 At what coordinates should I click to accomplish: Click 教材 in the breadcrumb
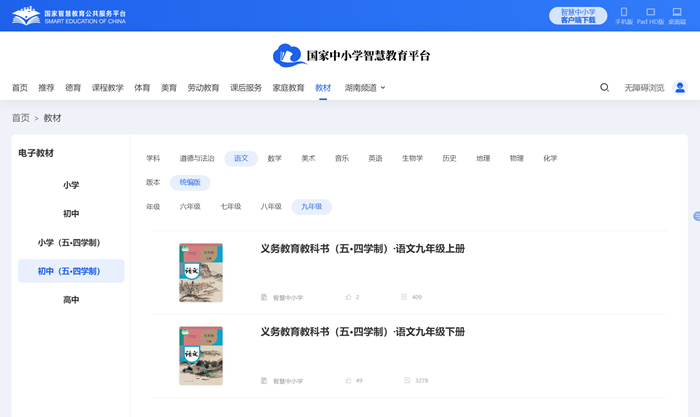tap(52, 118)
